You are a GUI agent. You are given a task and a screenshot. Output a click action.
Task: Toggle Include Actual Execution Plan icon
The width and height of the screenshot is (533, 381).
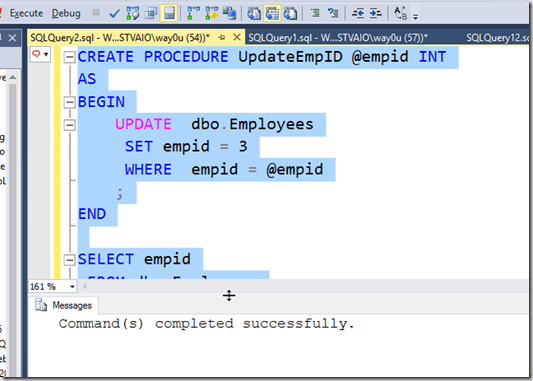pyautogui.click(x=193, y=13)
